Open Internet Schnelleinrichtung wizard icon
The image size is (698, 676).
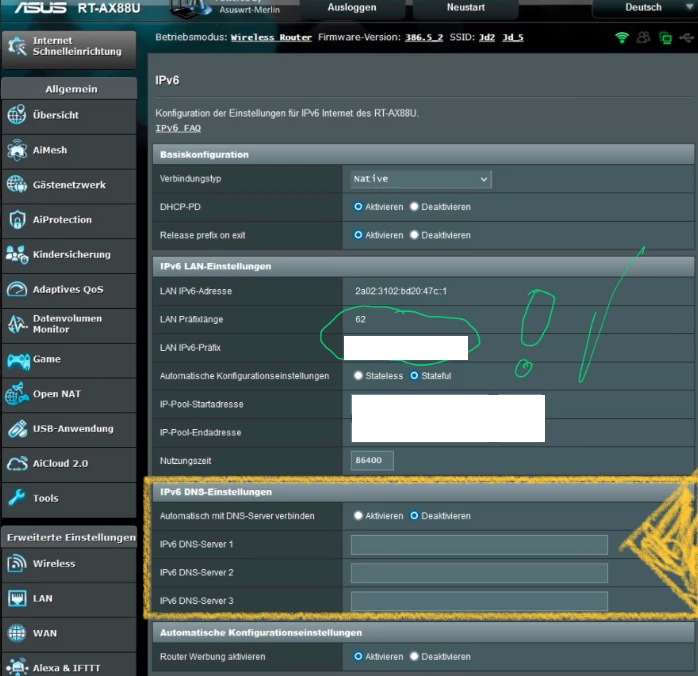pyautogui.click(x=17, y=46)
